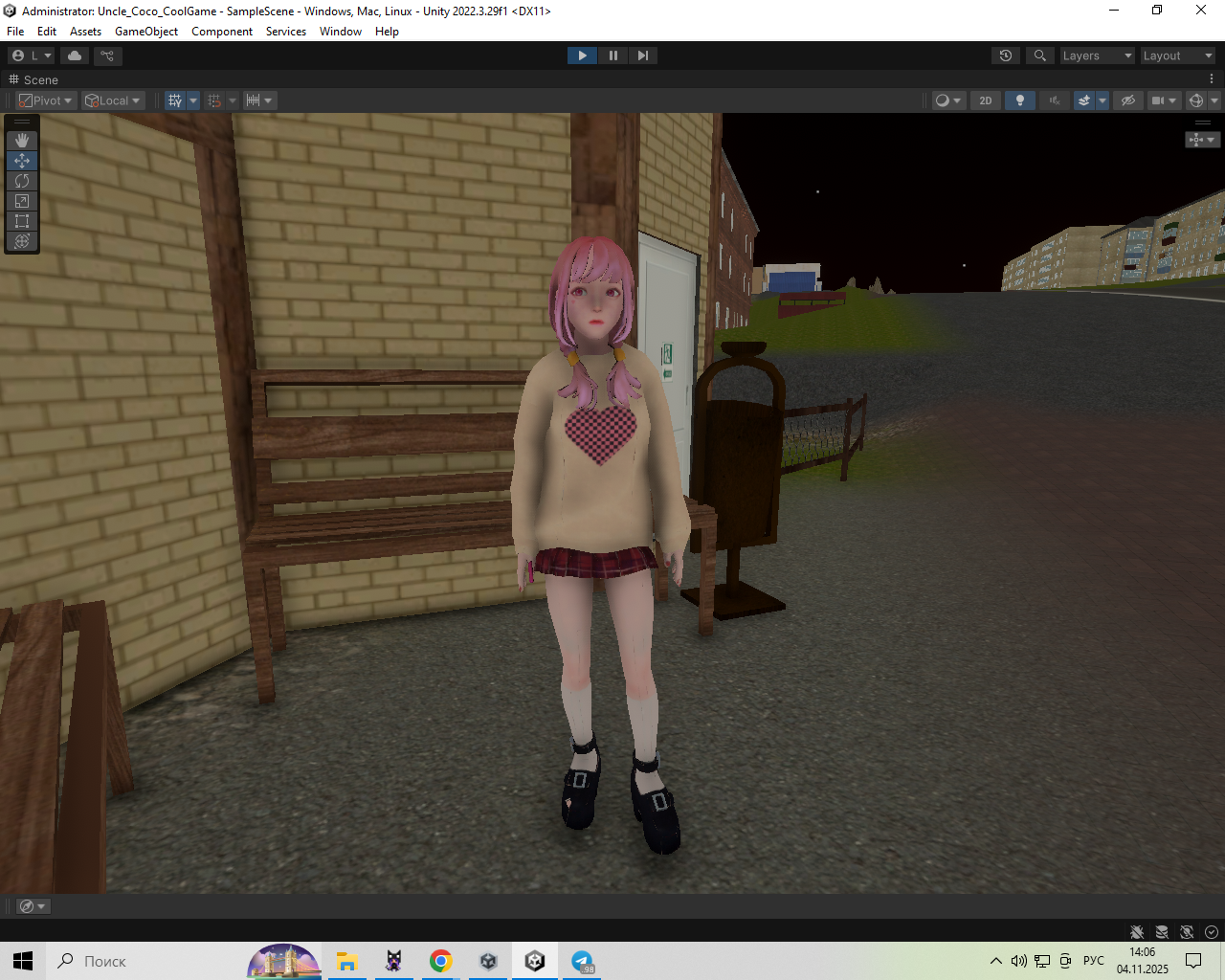Screen dimensions: 1225x980
Task: Select the Move tool
Action: tap(22, 161)
